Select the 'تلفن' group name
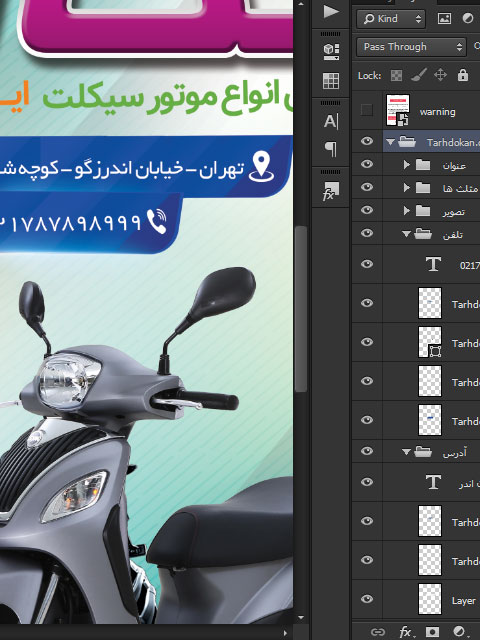The image size is (480, 640). point(453,236)
